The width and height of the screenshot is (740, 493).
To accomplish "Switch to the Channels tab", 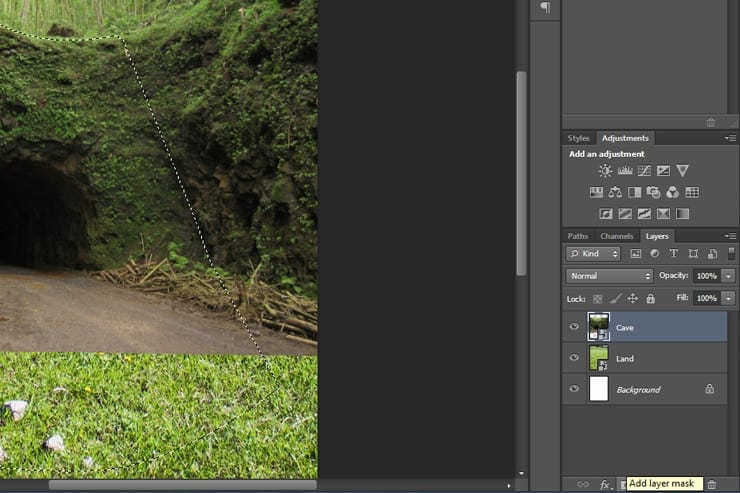I will [x=616, y=236].
